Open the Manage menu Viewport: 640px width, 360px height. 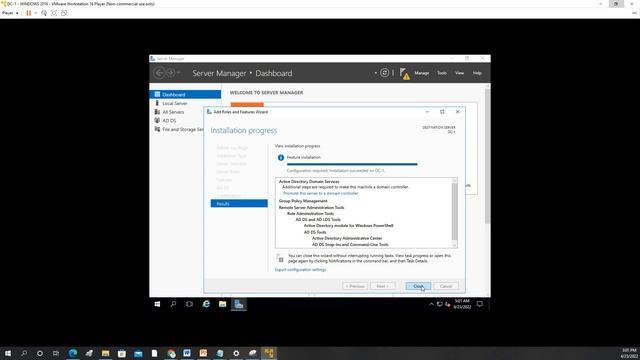pyautogui.click(x=422, y=73)
